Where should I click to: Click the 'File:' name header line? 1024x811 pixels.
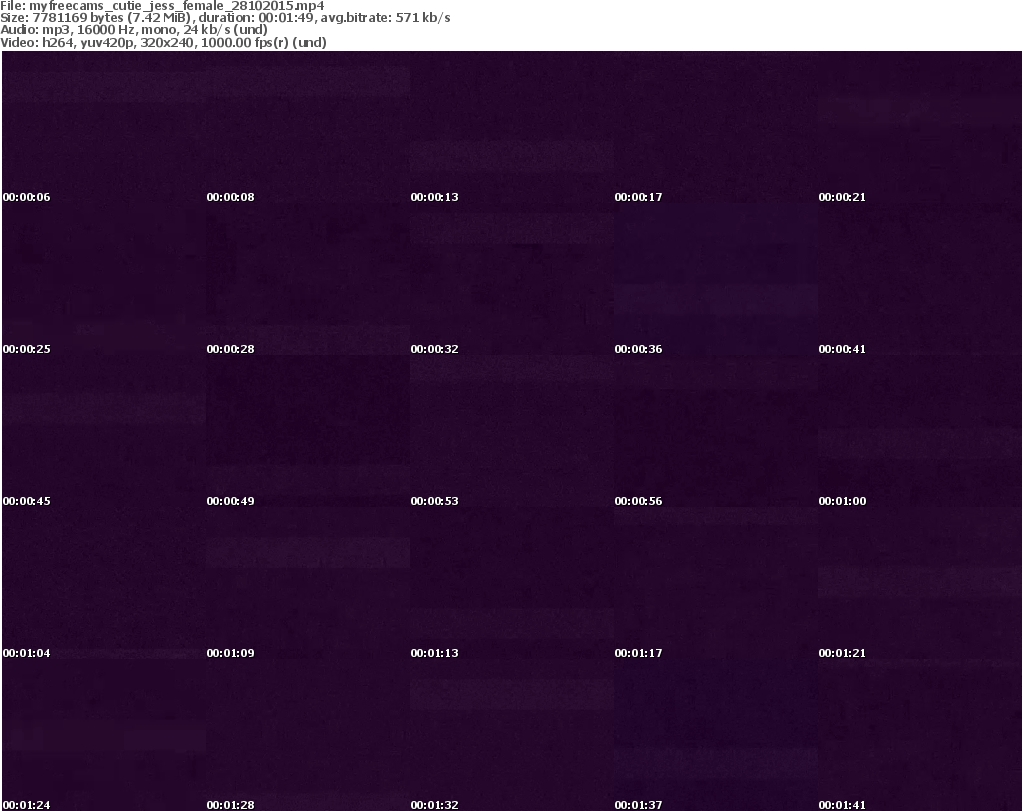pyautogui.click(x=162, y=6)
